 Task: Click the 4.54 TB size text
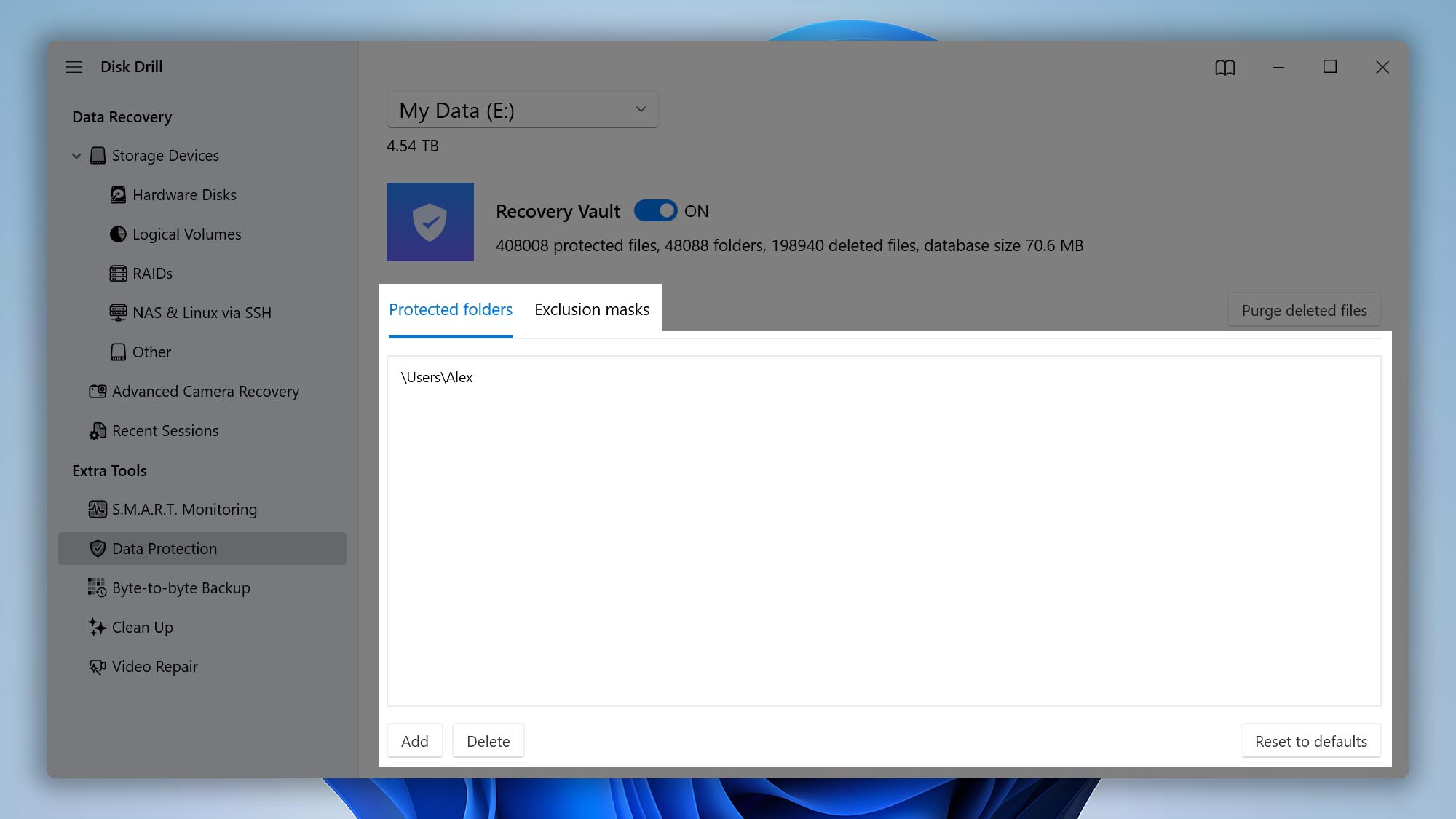tap(413, 146)
